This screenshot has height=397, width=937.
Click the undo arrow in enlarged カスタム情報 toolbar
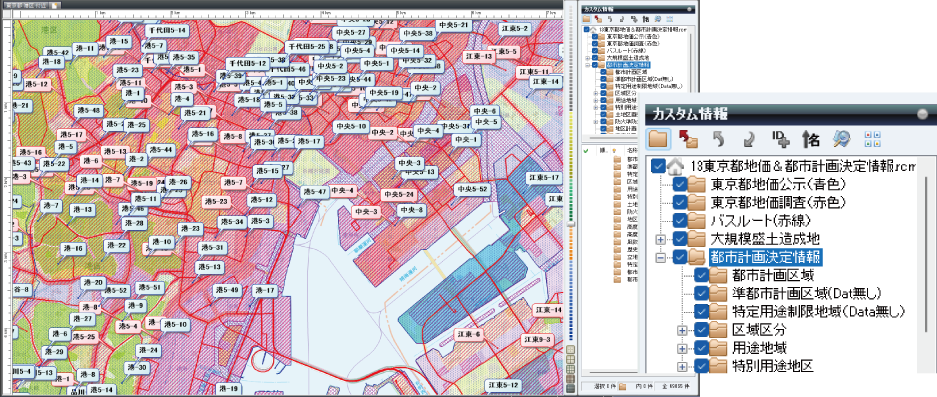[719, 139]
